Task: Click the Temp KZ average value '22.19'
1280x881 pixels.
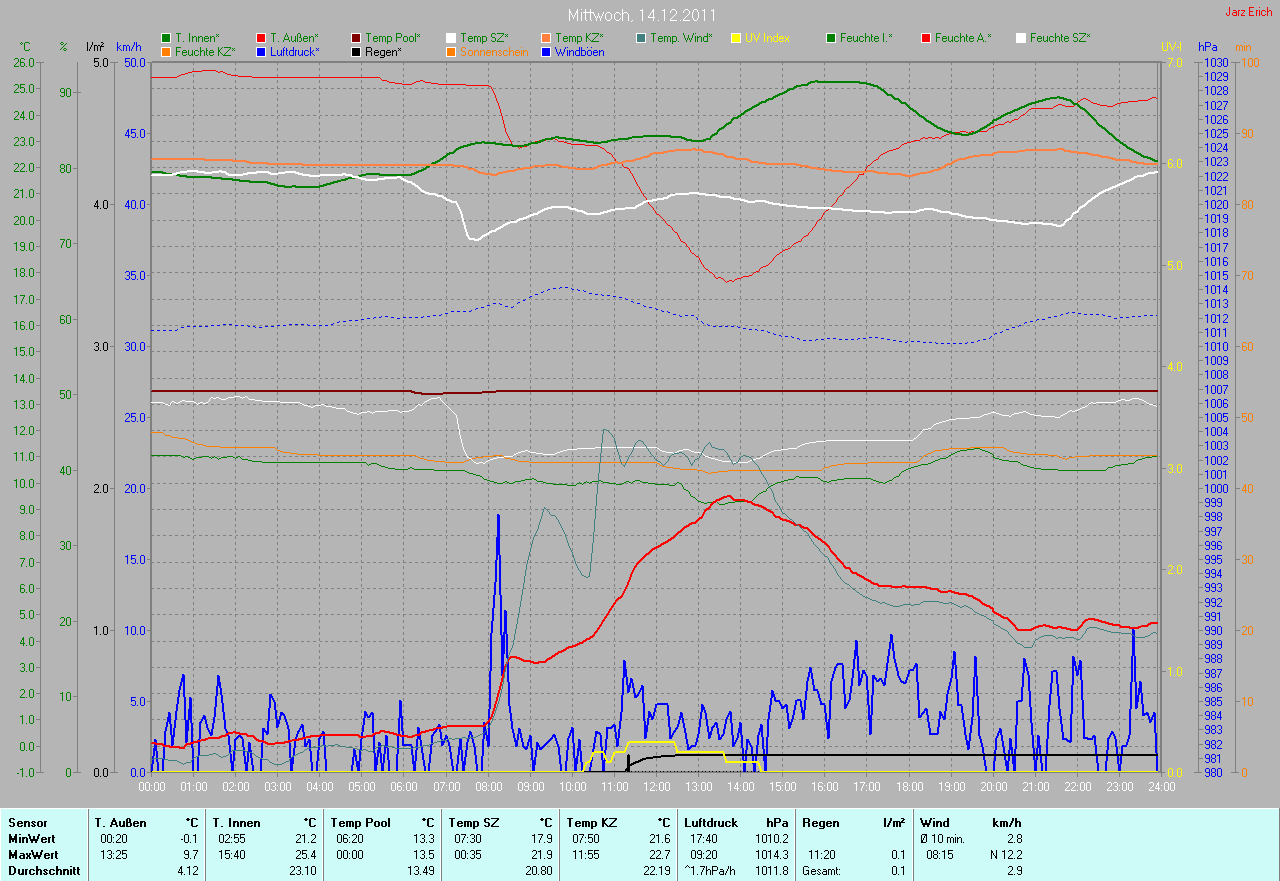Action: pos(656,871)
